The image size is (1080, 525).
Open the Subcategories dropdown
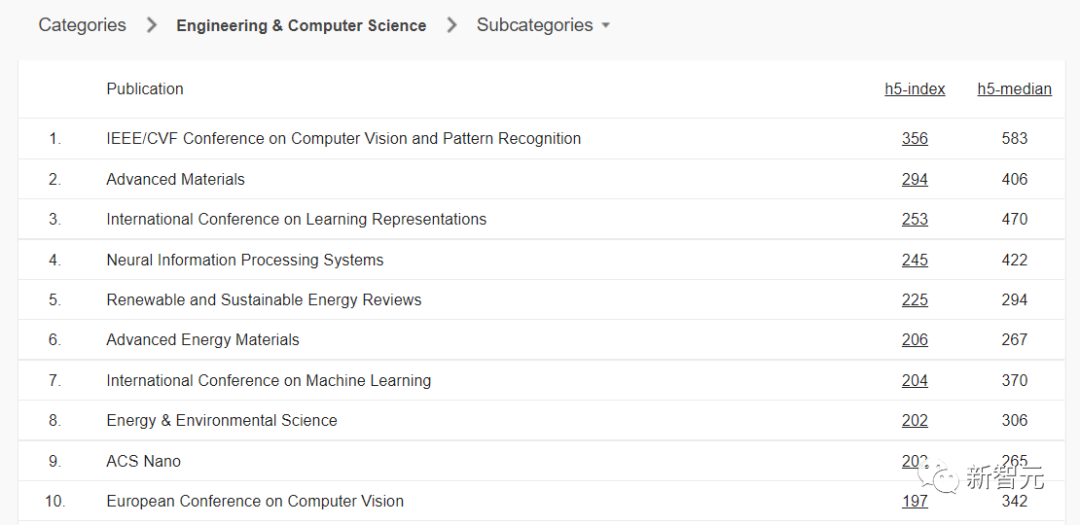[x=542, y=25]
